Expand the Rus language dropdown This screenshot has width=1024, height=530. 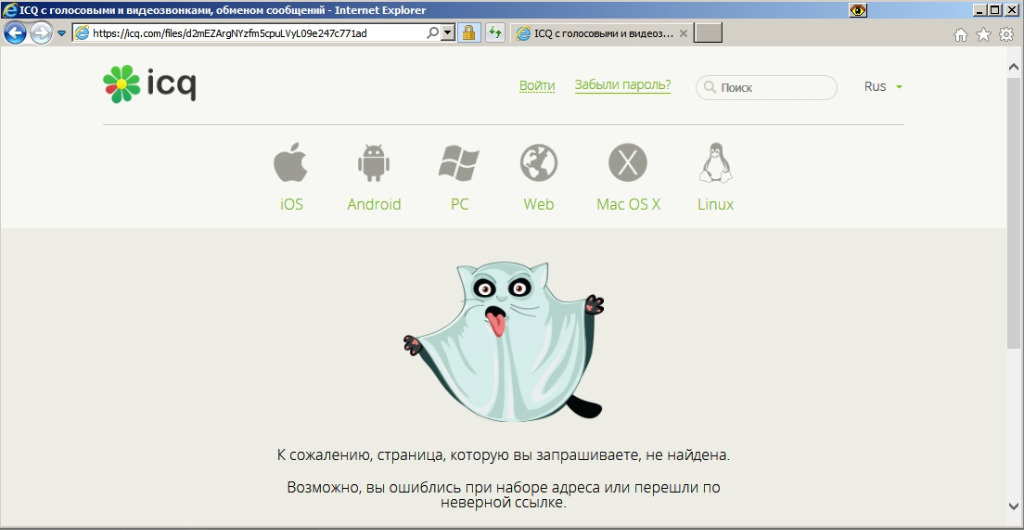point(883,87)
